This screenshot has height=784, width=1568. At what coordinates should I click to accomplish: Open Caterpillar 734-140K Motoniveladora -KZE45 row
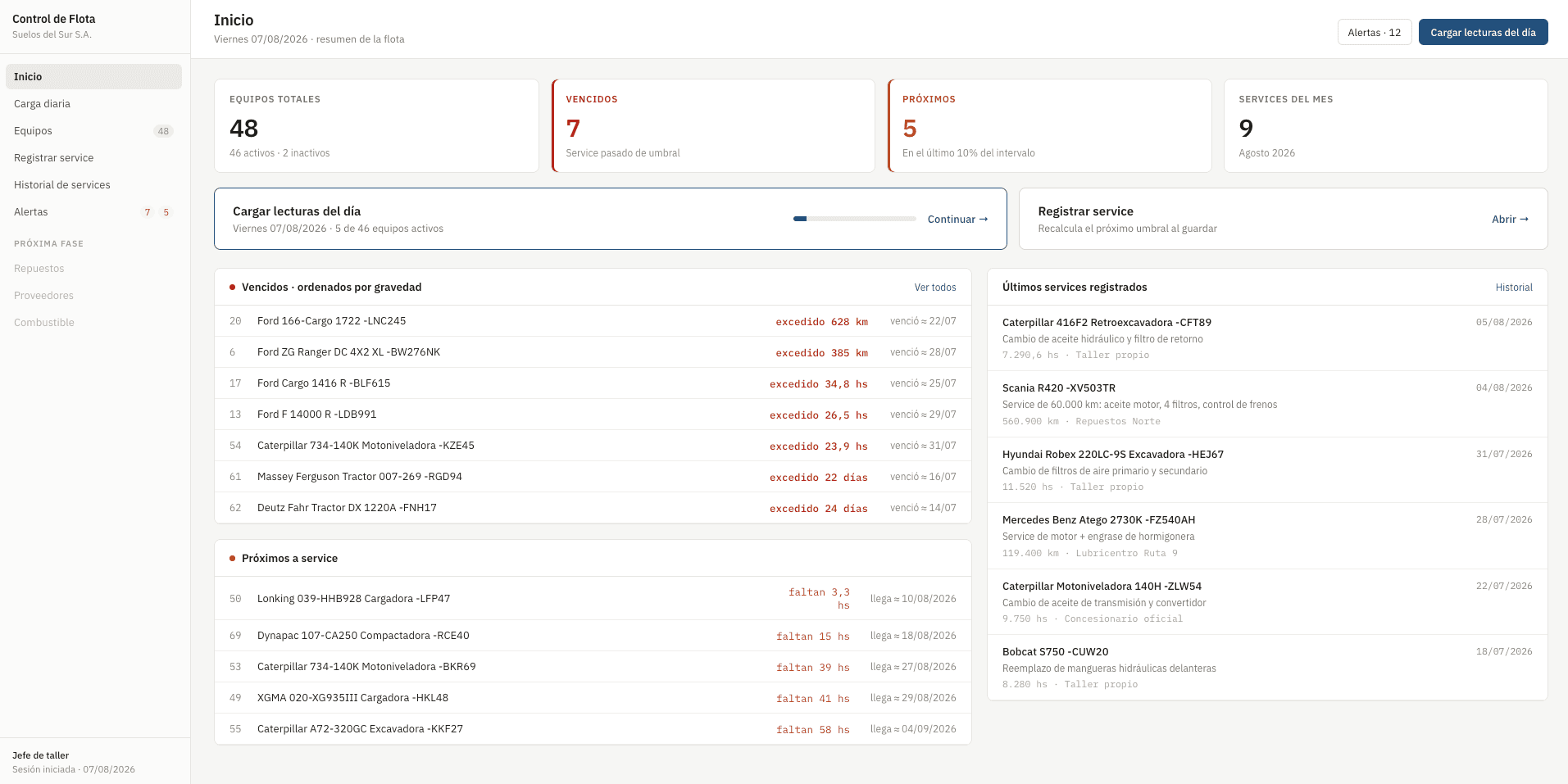pyautogui.click(x=593, y=446)
